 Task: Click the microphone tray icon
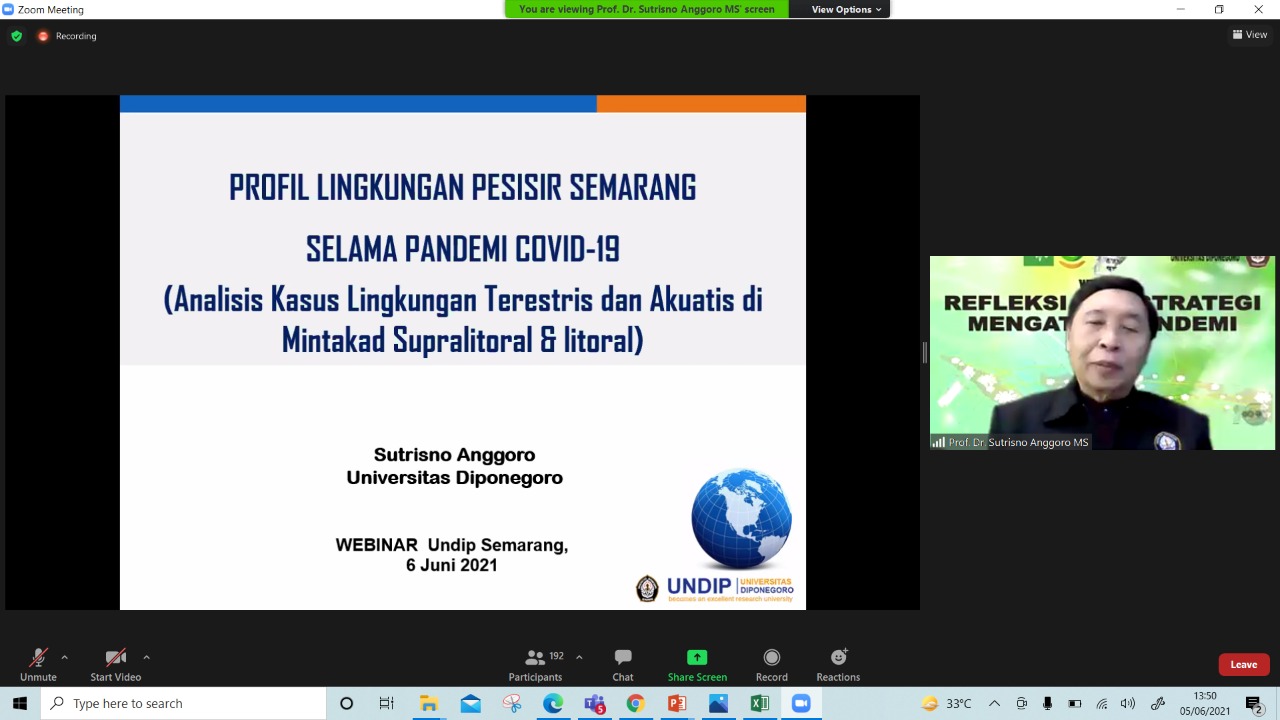pos(1048,703)
